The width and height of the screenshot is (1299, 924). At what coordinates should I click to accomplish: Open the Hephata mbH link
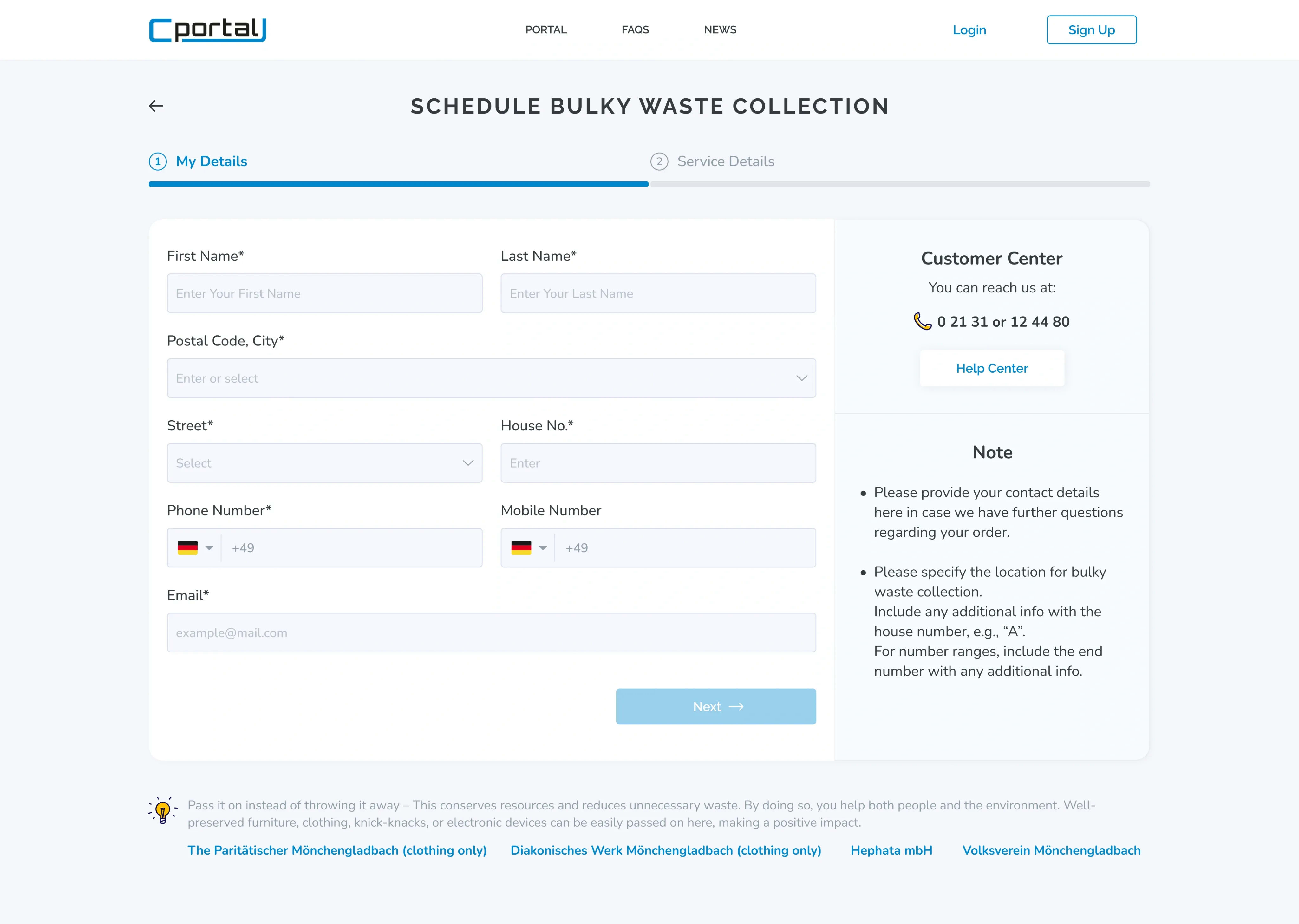[891, 850]
